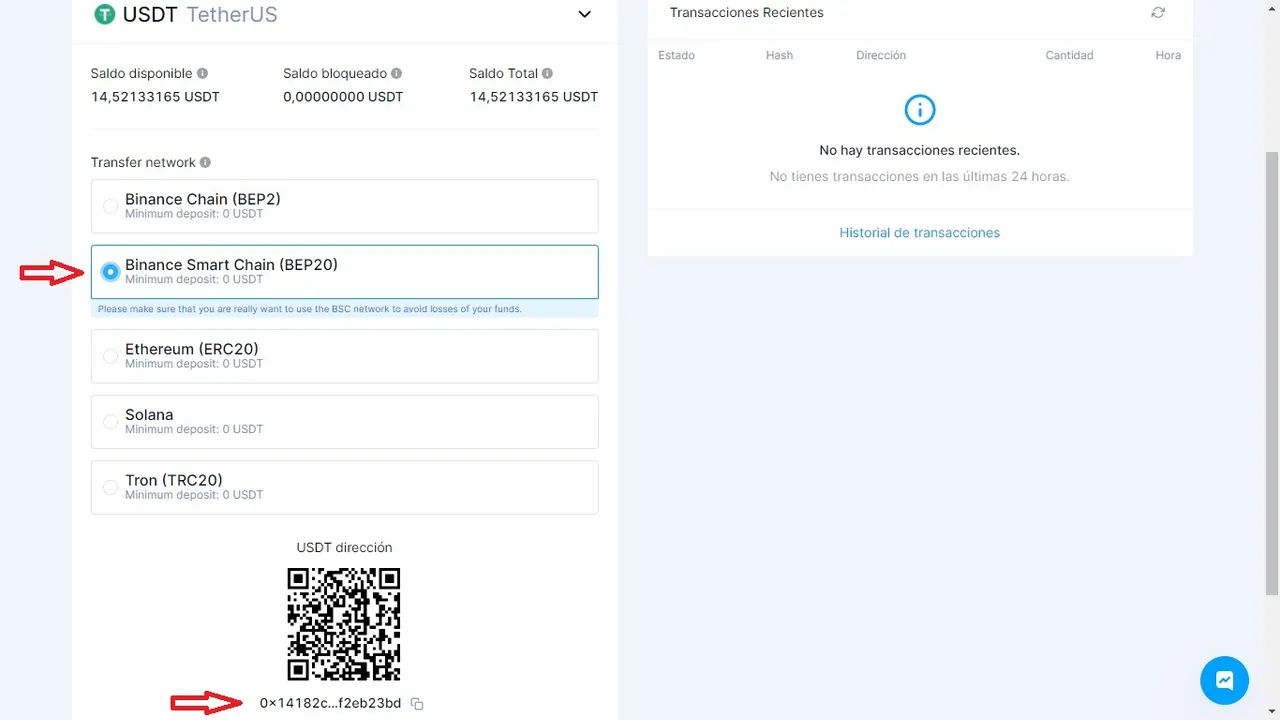Image resolution: width=1280 pixels, height=720 pixels.
Task: Click the Saldo Total value 14,52133165 USDT
Action: click(x=534, y=97)
